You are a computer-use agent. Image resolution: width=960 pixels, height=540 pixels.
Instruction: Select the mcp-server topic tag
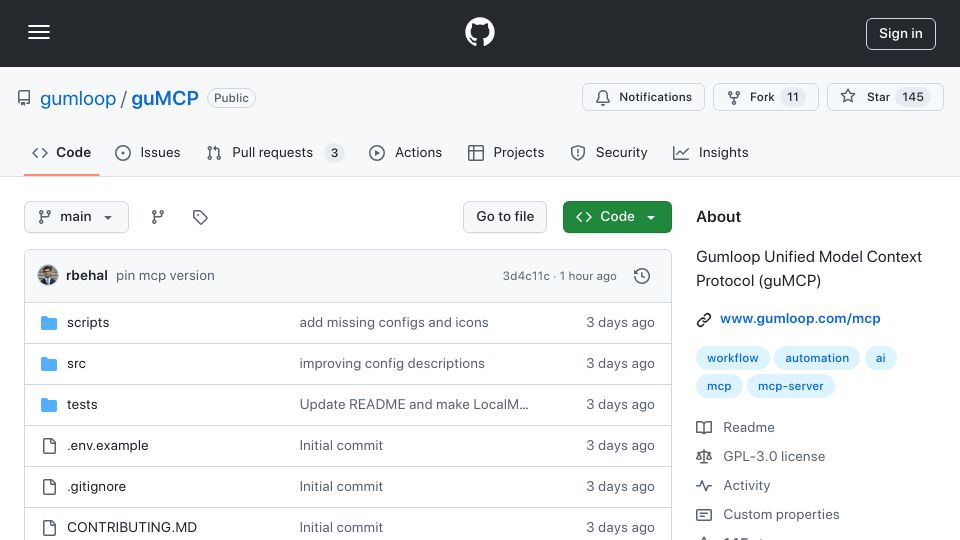tap(790, 386)
